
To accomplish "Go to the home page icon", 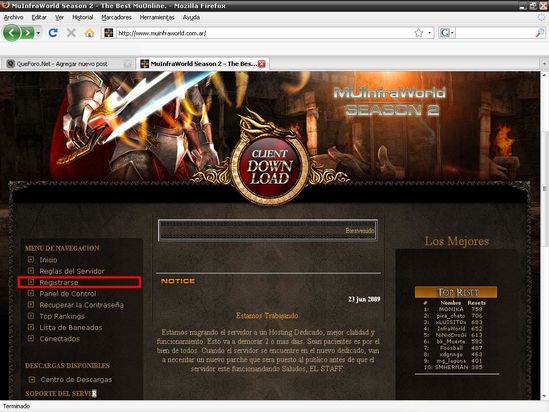I will 90,33.
